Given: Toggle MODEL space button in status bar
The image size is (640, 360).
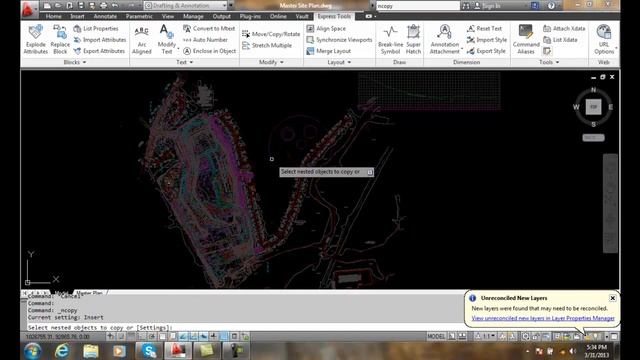Looking at the screenshot, I should [x=436, y=336].
